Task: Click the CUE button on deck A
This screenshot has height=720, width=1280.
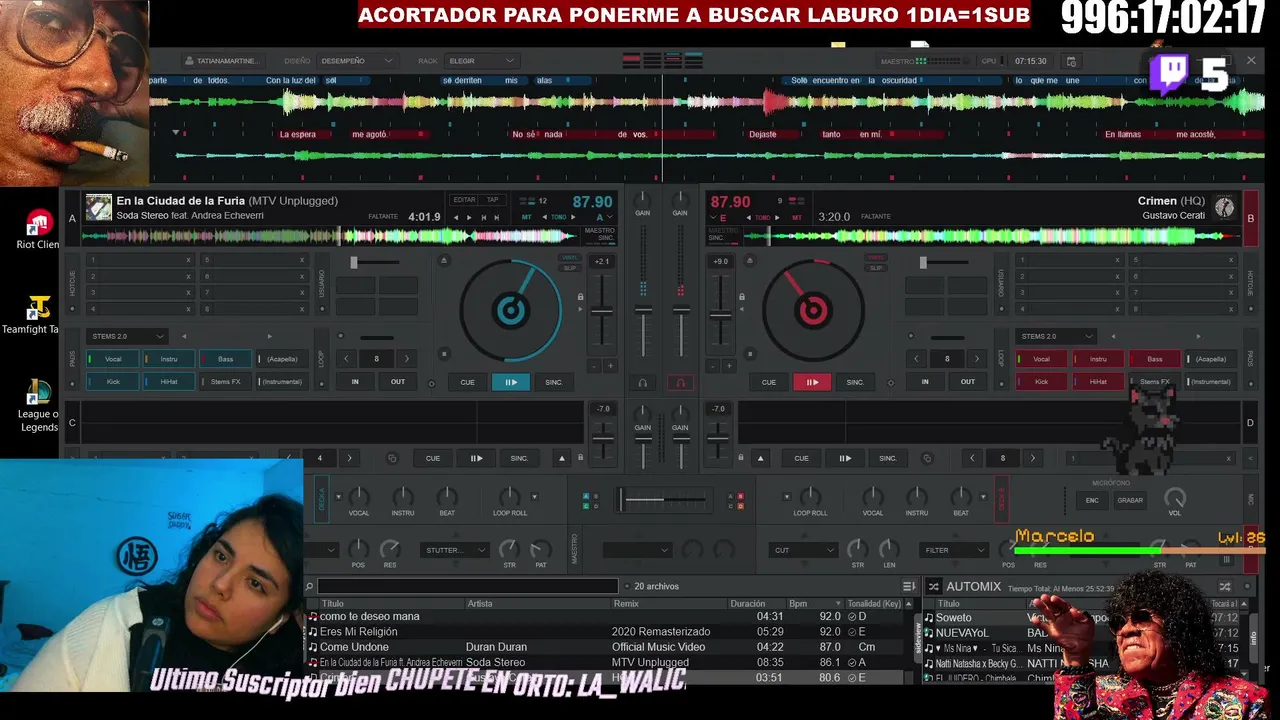Action: 467,382
